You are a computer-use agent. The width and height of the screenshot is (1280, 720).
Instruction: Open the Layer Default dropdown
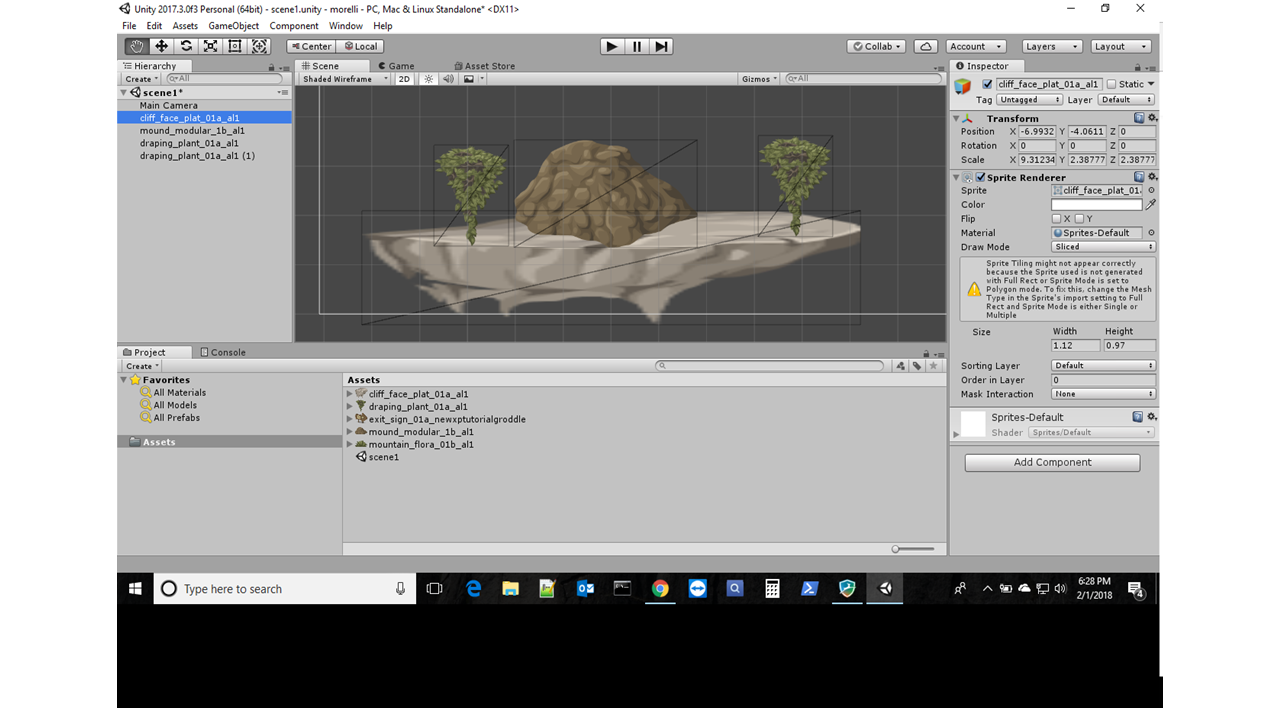tap(1126, 100)
